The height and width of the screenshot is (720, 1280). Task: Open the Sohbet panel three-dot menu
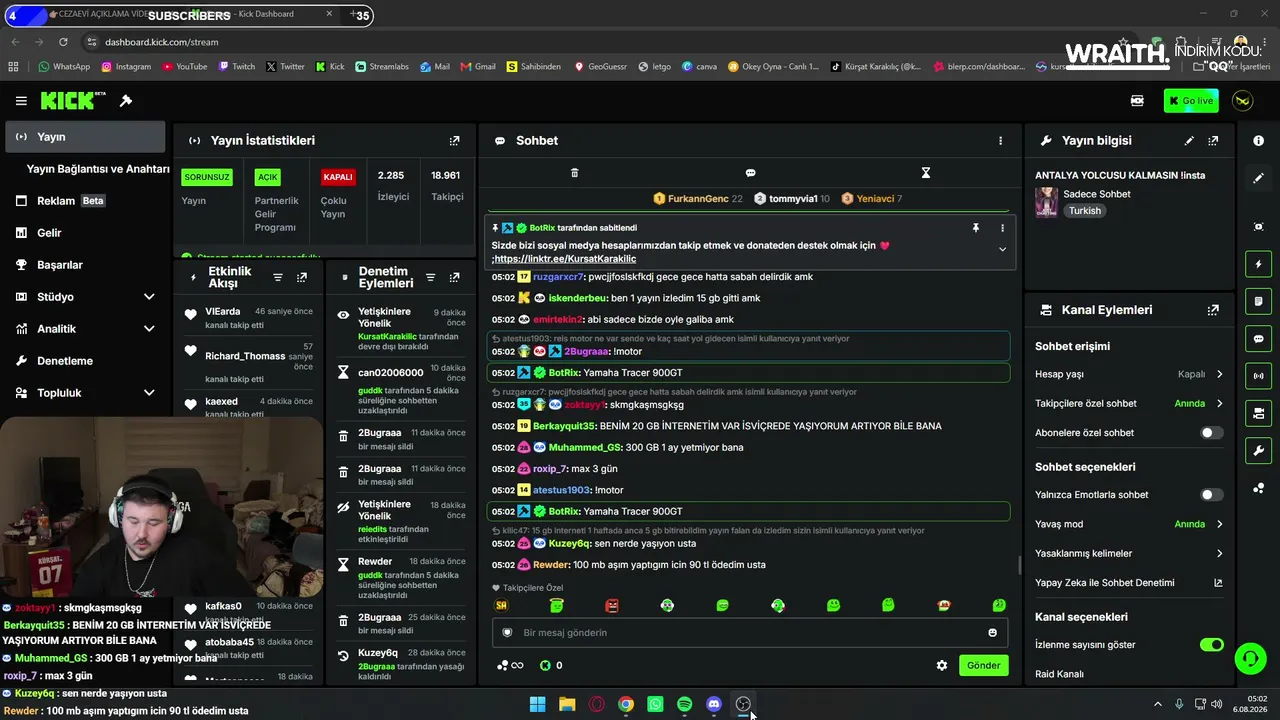(1000, 141)
